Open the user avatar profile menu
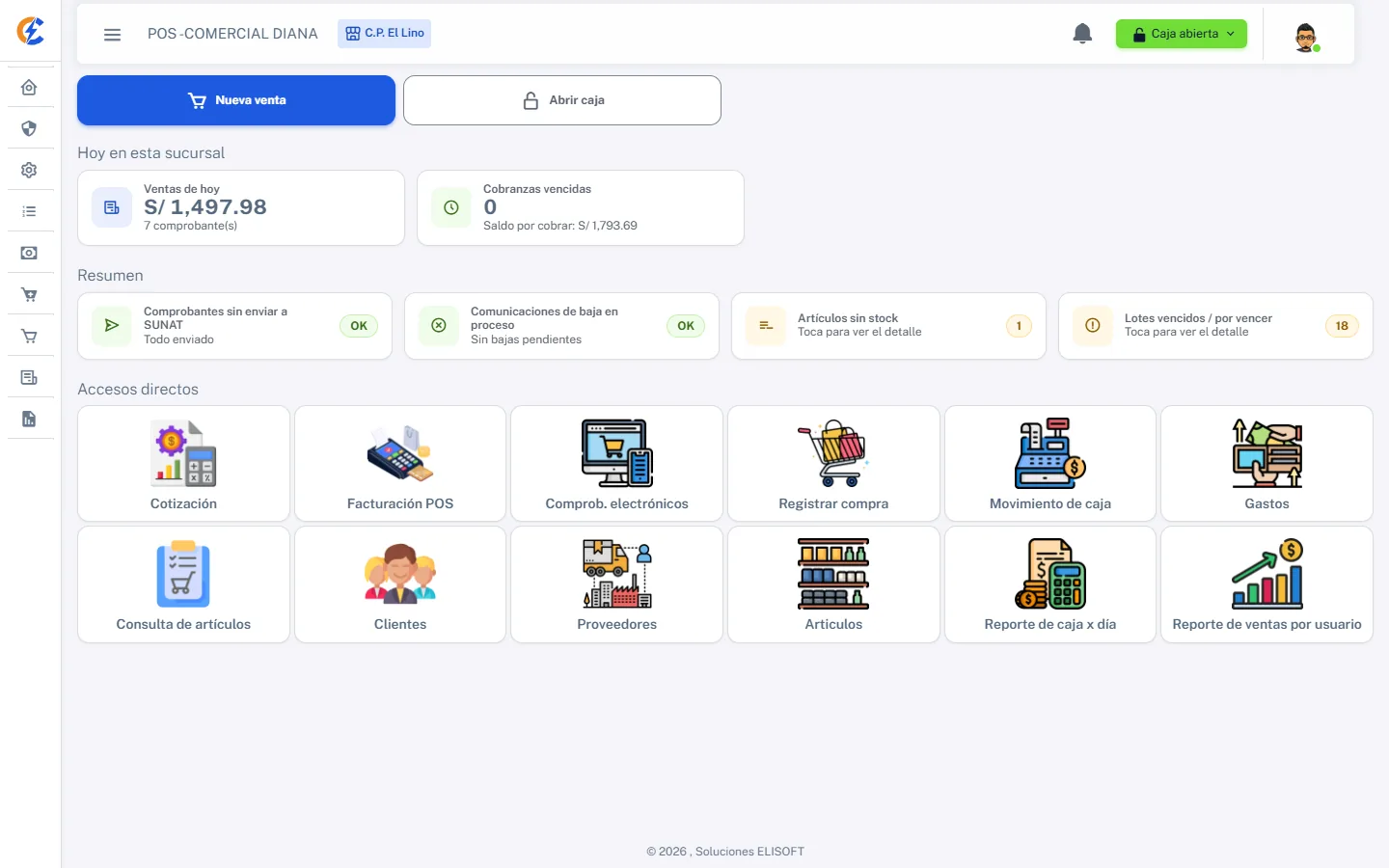1389x868 pixels. (x=1306, y=38)
